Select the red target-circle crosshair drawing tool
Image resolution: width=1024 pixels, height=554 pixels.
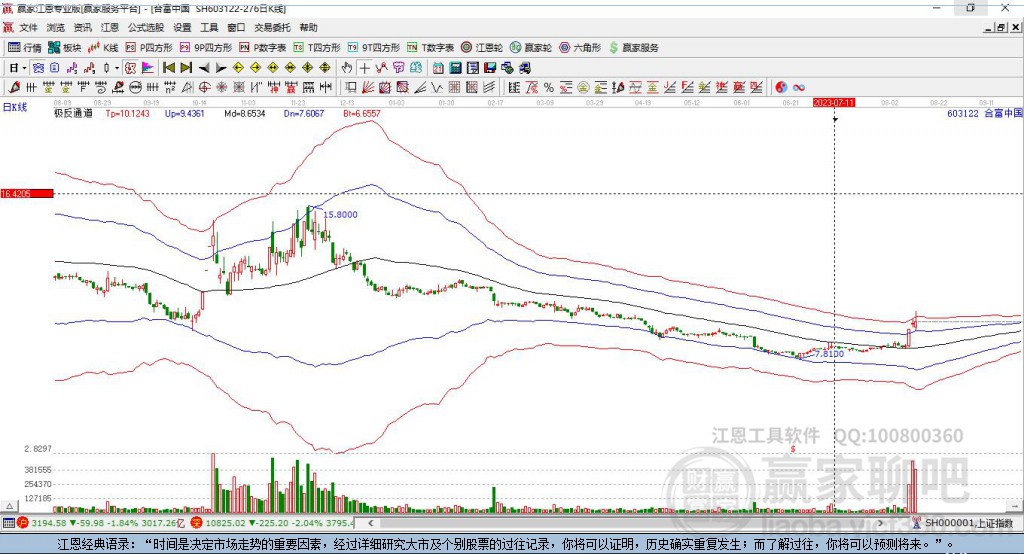tap(204, 88)
